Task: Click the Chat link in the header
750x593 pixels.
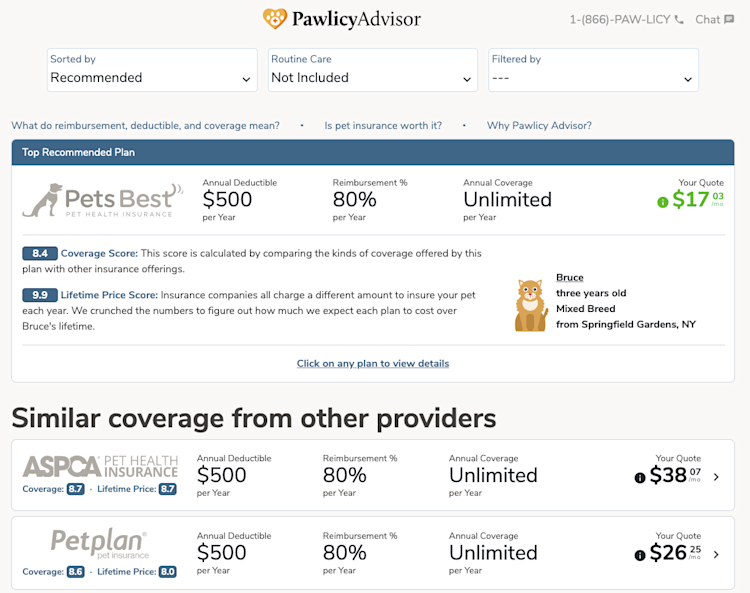Action: [707, 20]
